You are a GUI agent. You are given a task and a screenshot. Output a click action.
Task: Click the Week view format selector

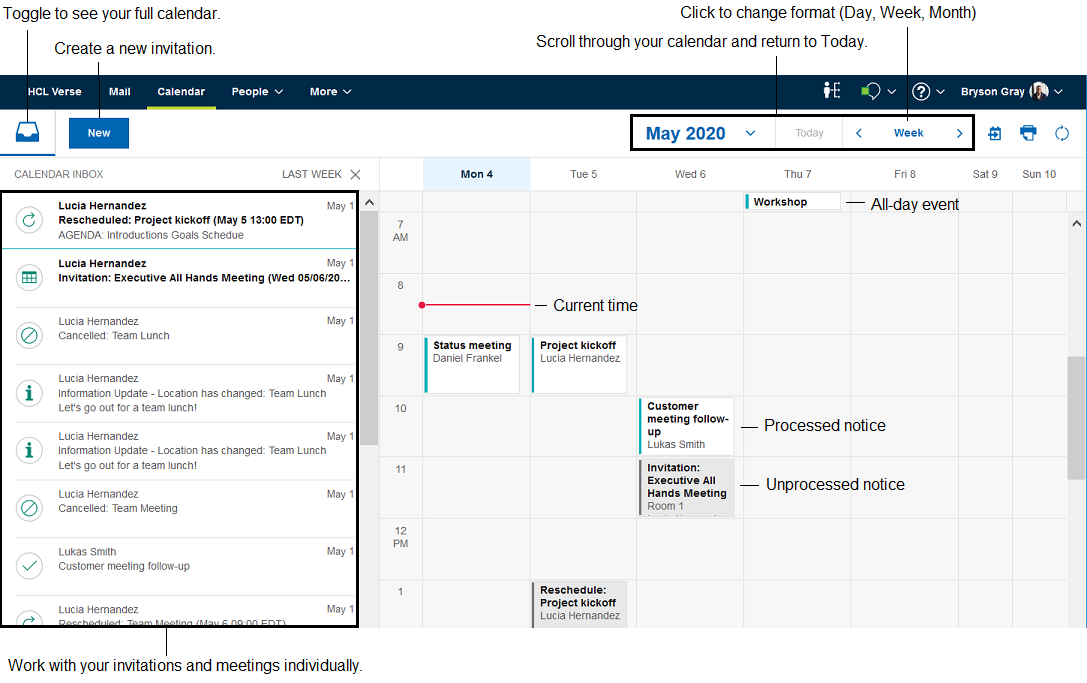click(908, 133)
